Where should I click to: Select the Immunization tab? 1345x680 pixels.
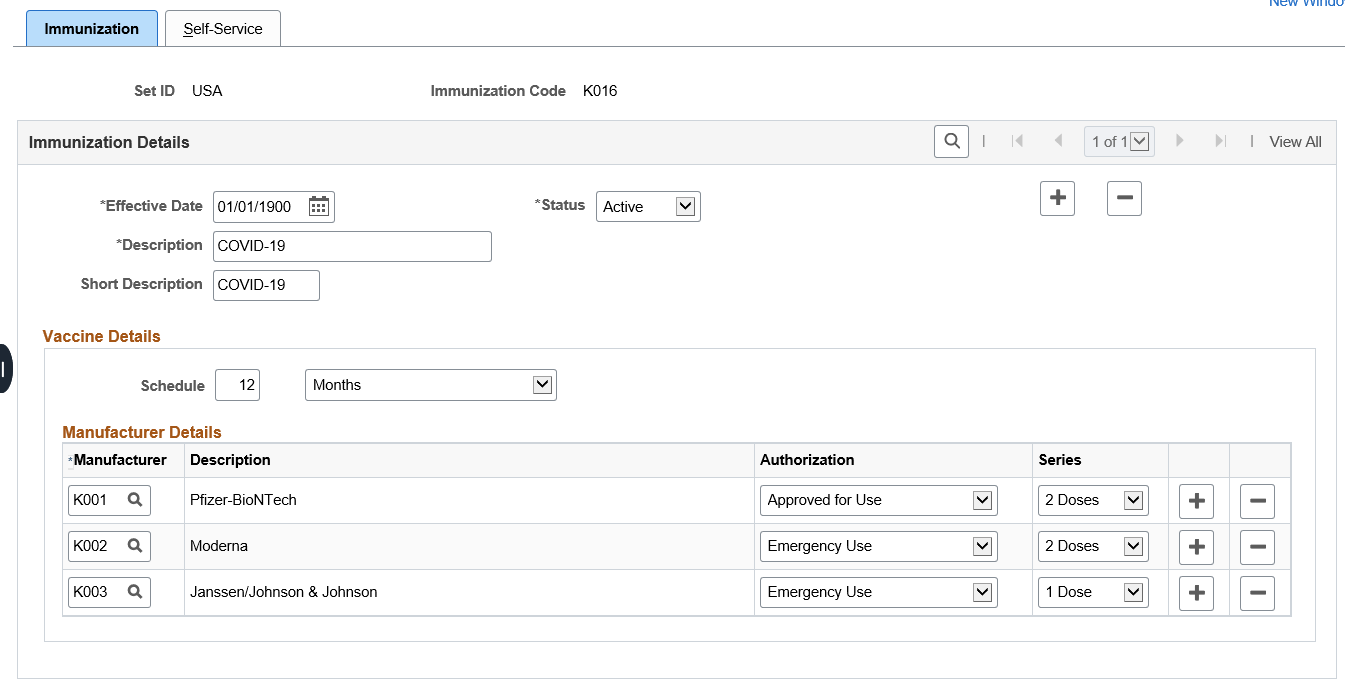92,29
